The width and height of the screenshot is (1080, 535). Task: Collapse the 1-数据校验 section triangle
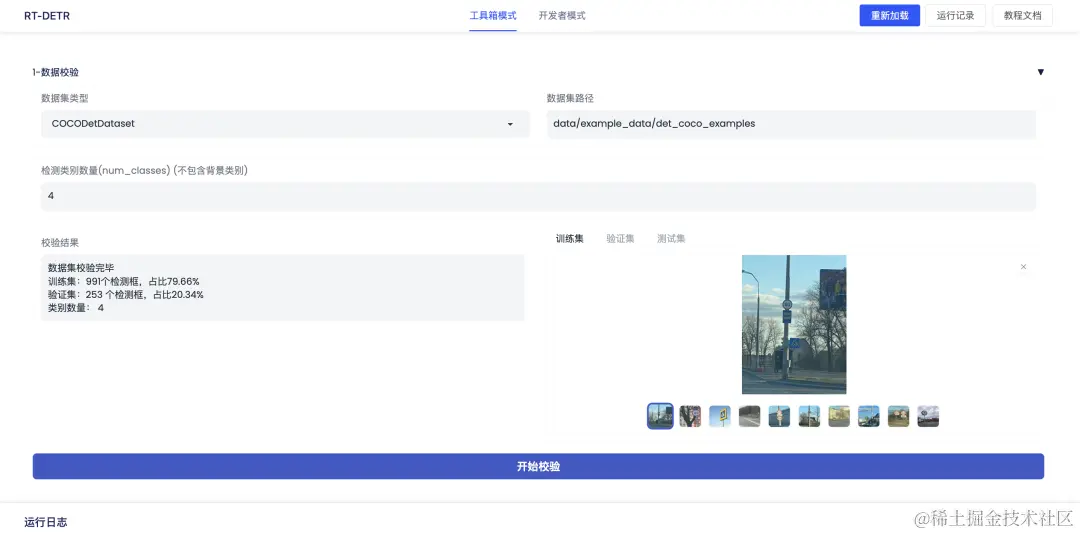pos(1040,72)
